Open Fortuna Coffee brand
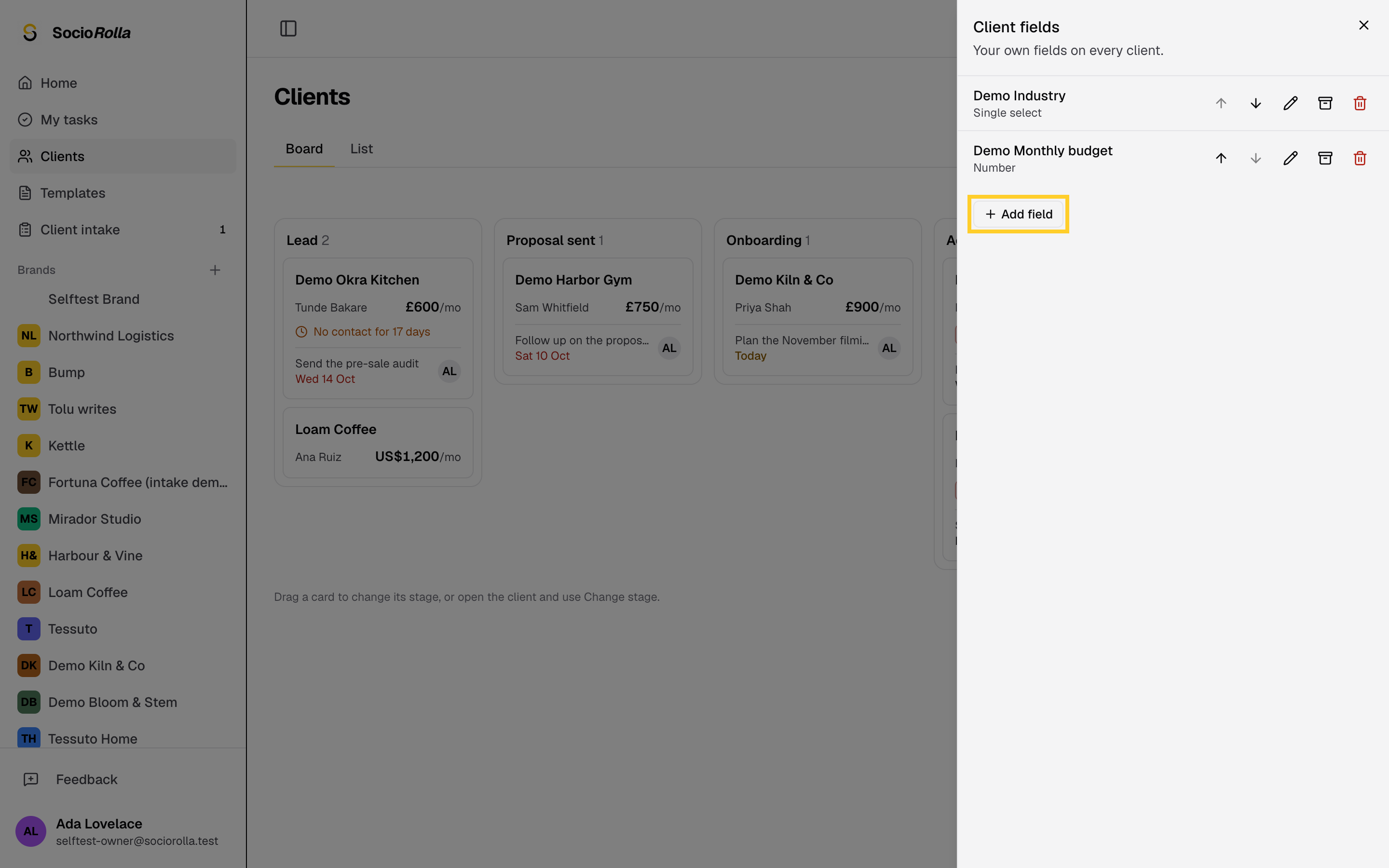 click(x=123, y=482)
